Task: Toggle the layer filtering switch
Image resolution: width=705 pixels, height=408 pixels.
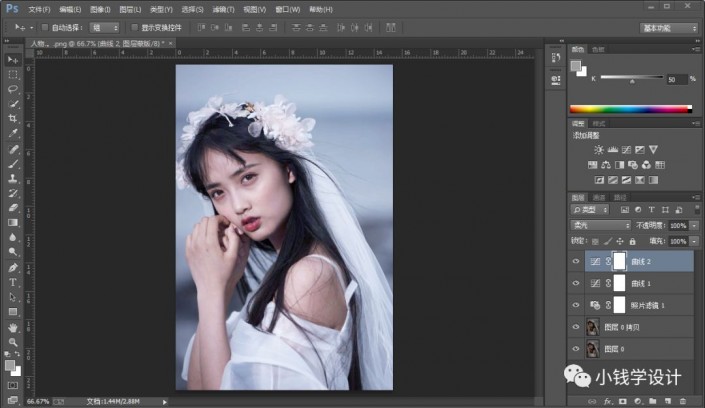Action: pyautogui.click(x=697, y=210)
